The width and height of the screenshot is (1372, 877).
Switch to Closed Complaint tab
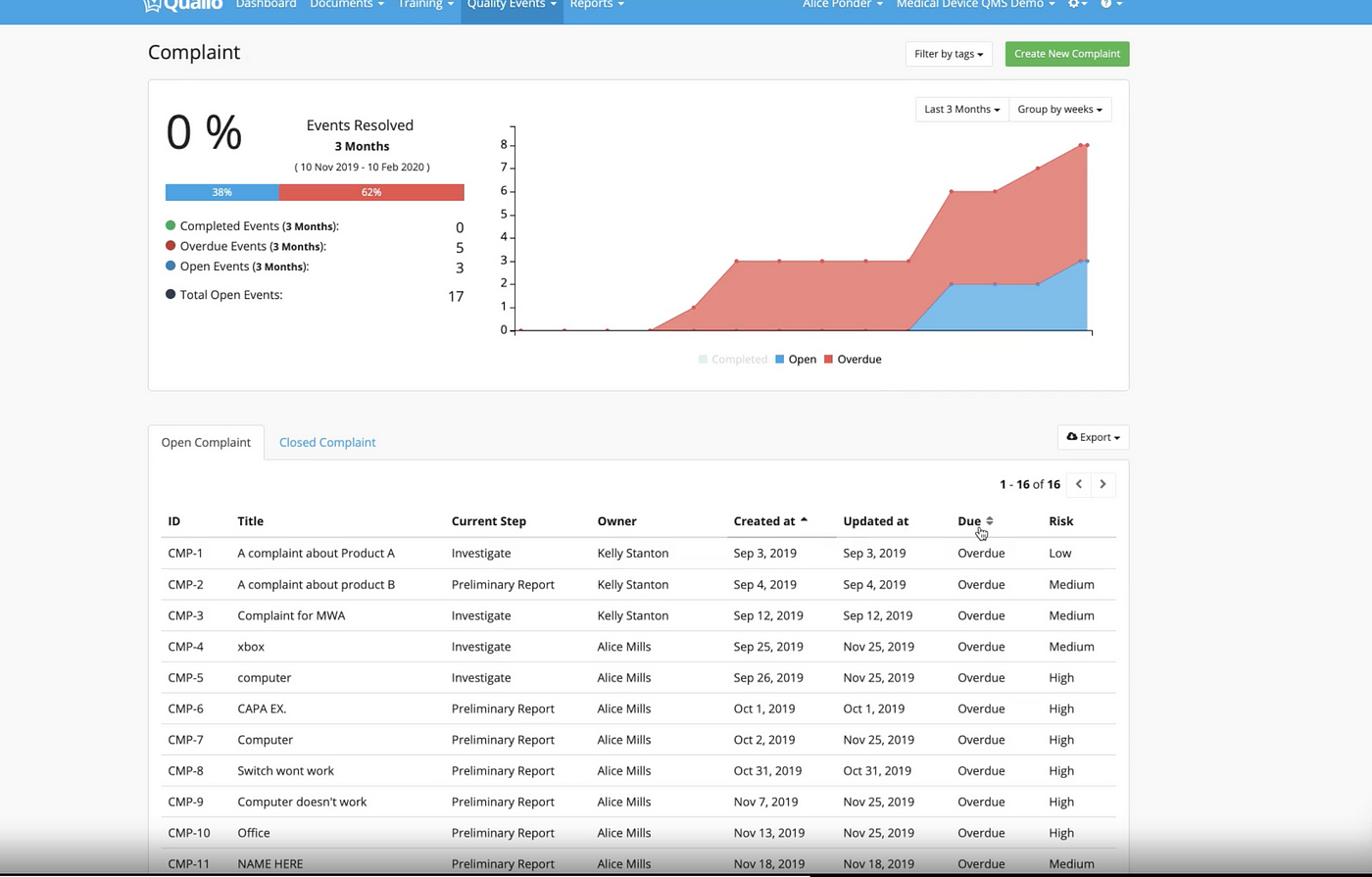click(327, 443)
